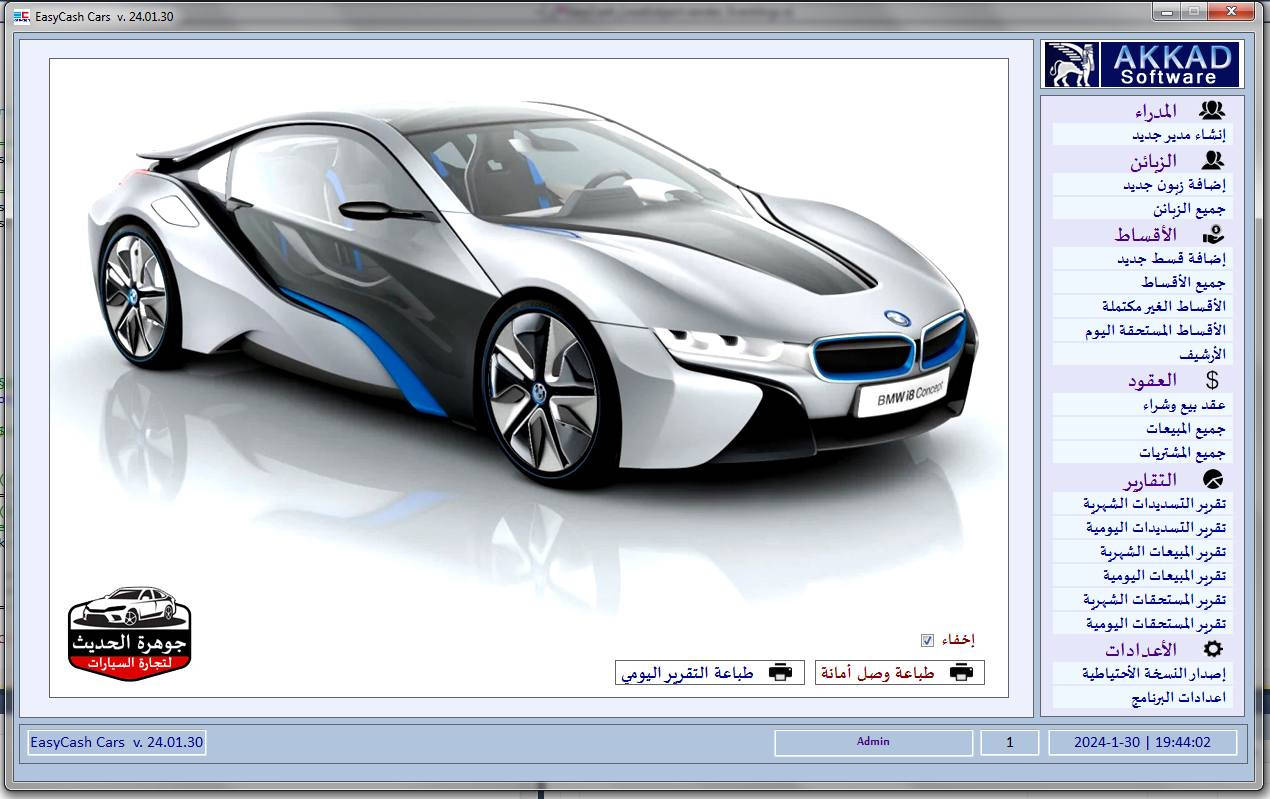The width and height of the screenshot is (1270, 799).
Task: Click the settings gear icon
Action: (x=1212, y=649)
